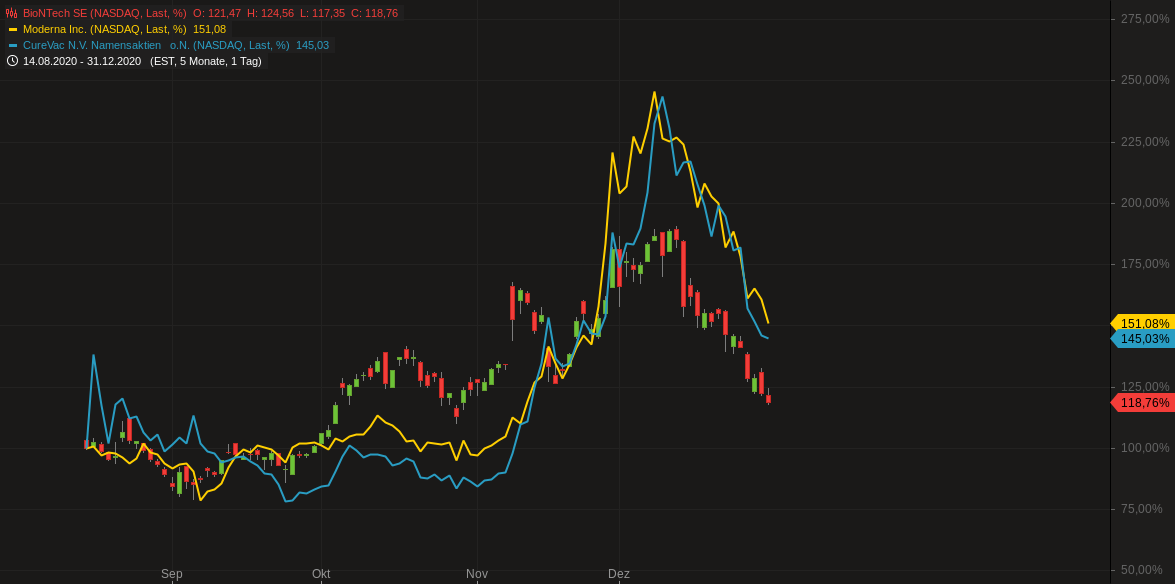Click the clock icon beside date range

tap(12, 61)
